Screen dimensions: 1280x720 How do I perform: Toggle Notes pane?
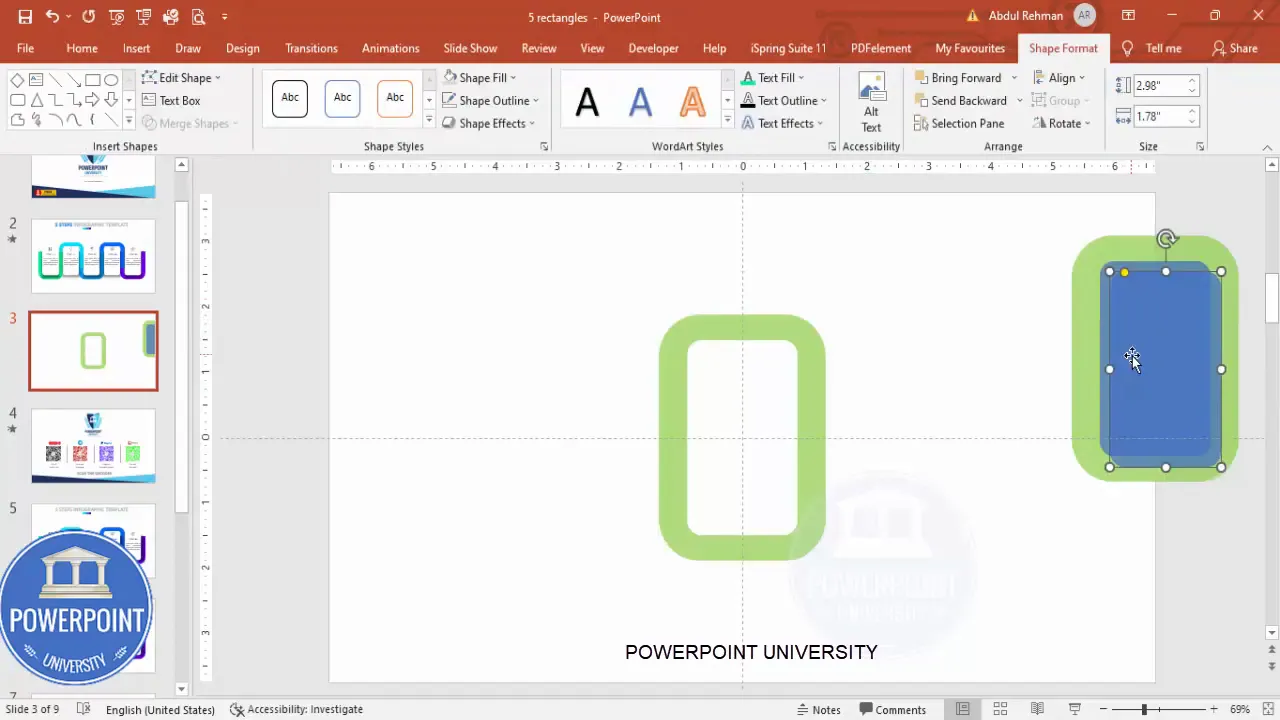(818, 709)
